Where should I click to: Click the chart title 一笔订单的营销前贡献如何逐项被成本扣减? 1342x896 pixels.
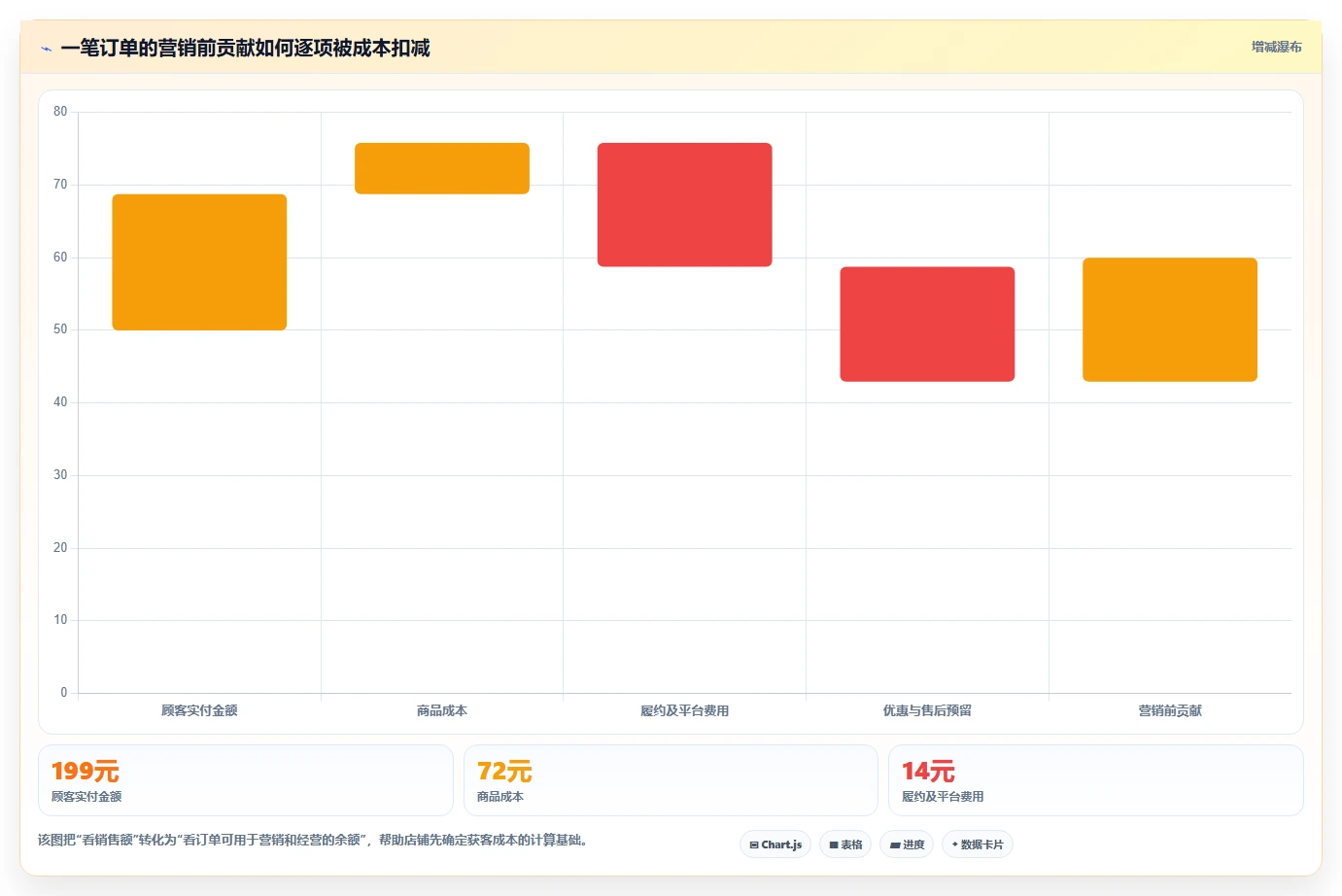pos(245,49)
